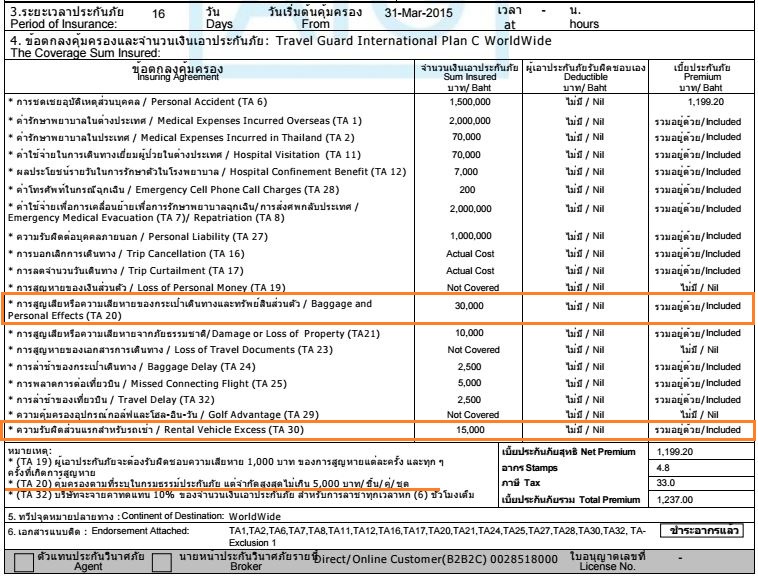Select the (TA 32) remark line
Screen dimensions: 758x577
point(241,495)
